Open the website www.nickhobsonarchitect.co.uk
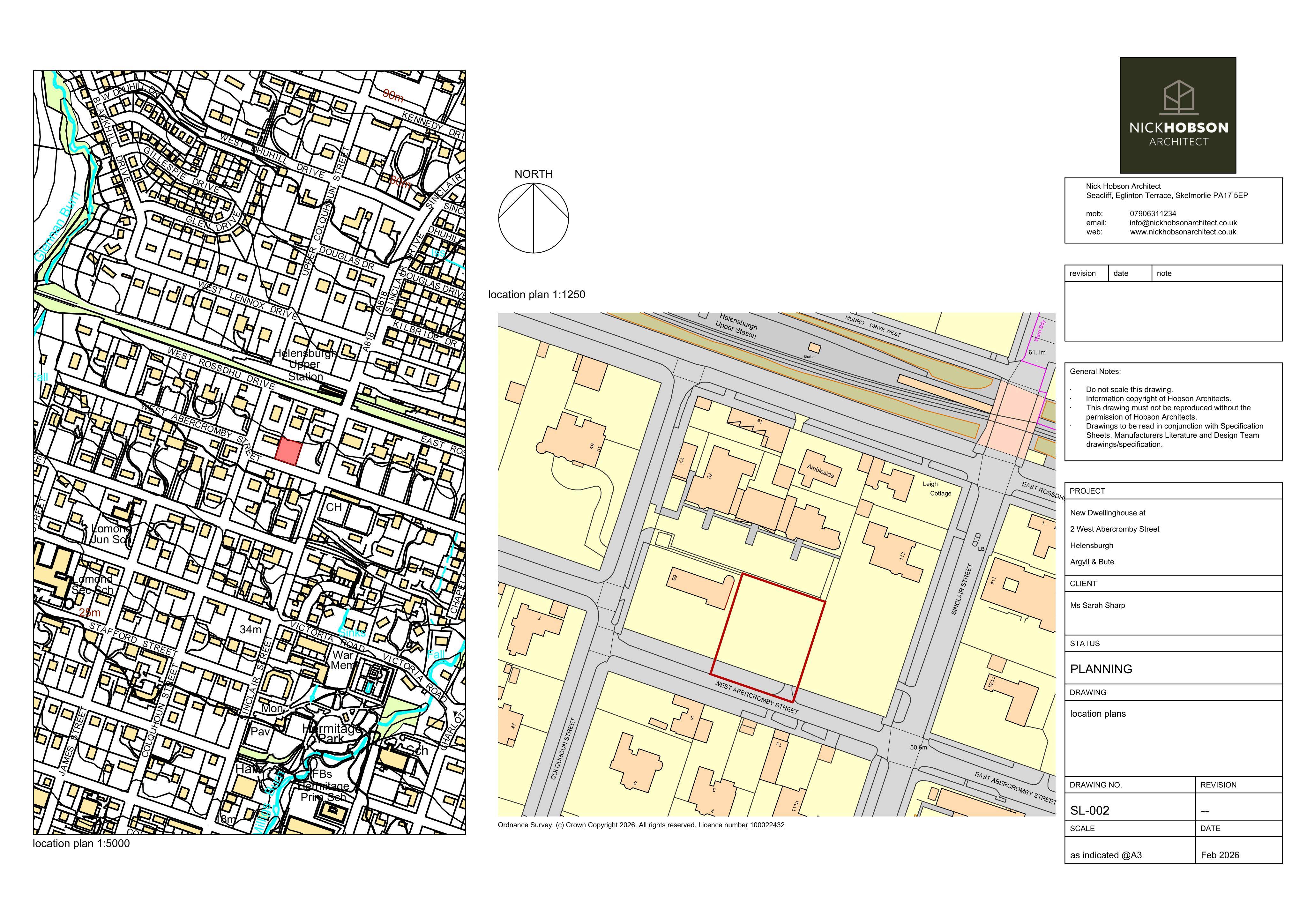Viewport: 1307px width, 924px height. click(x=1183, y=232)
